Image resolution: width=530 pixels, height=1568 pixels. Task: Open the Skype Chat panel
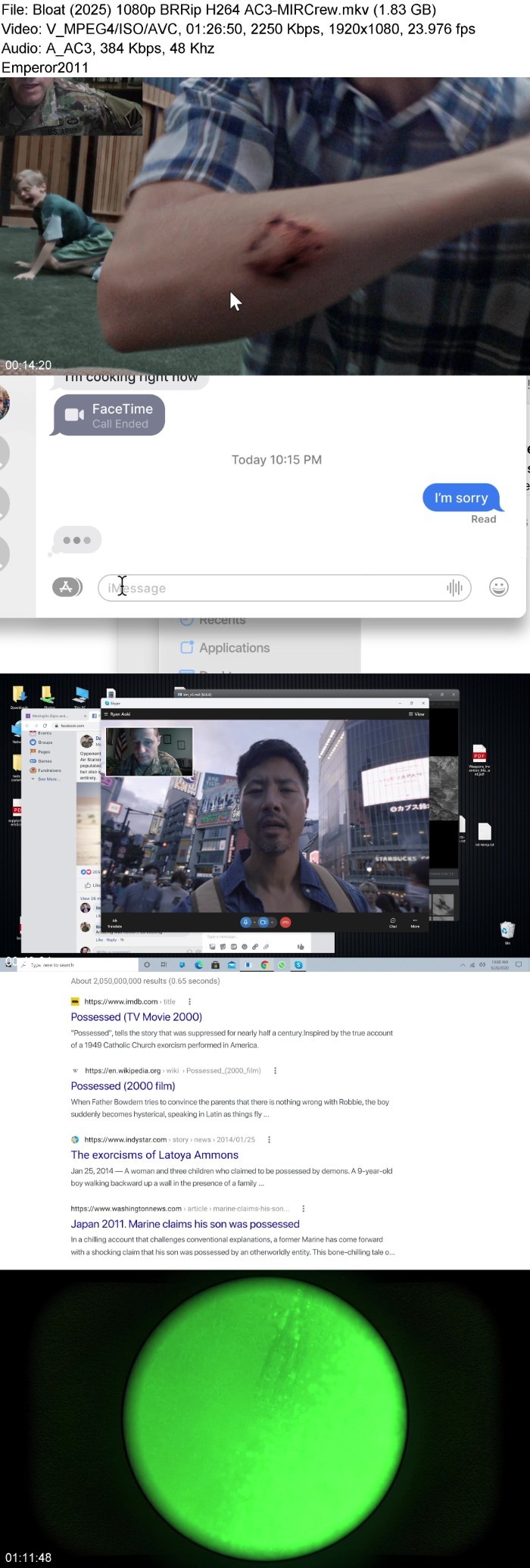(393, 923)
